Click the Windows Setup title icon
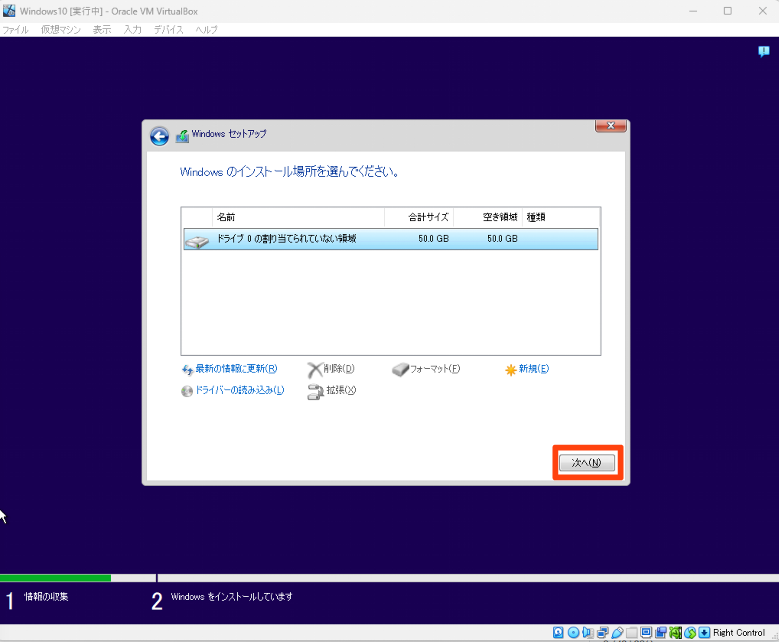779x642 pixels. (182, 136)
